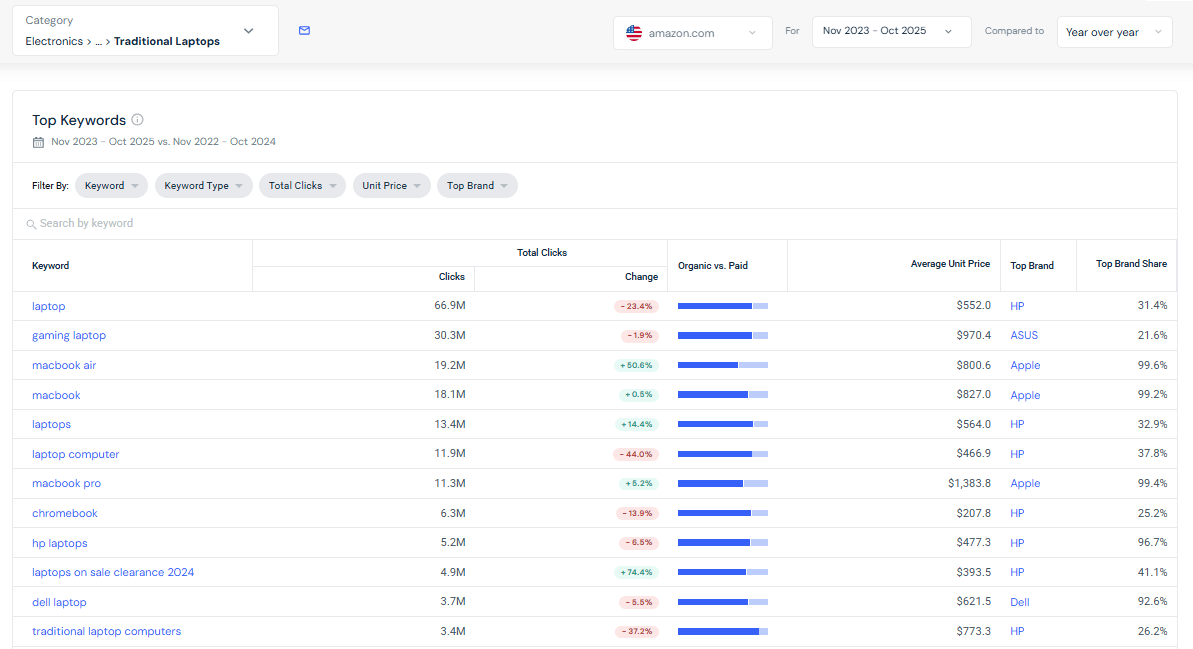
Task: Click the Dell brand link
Action: click(x=1020, y=602)
